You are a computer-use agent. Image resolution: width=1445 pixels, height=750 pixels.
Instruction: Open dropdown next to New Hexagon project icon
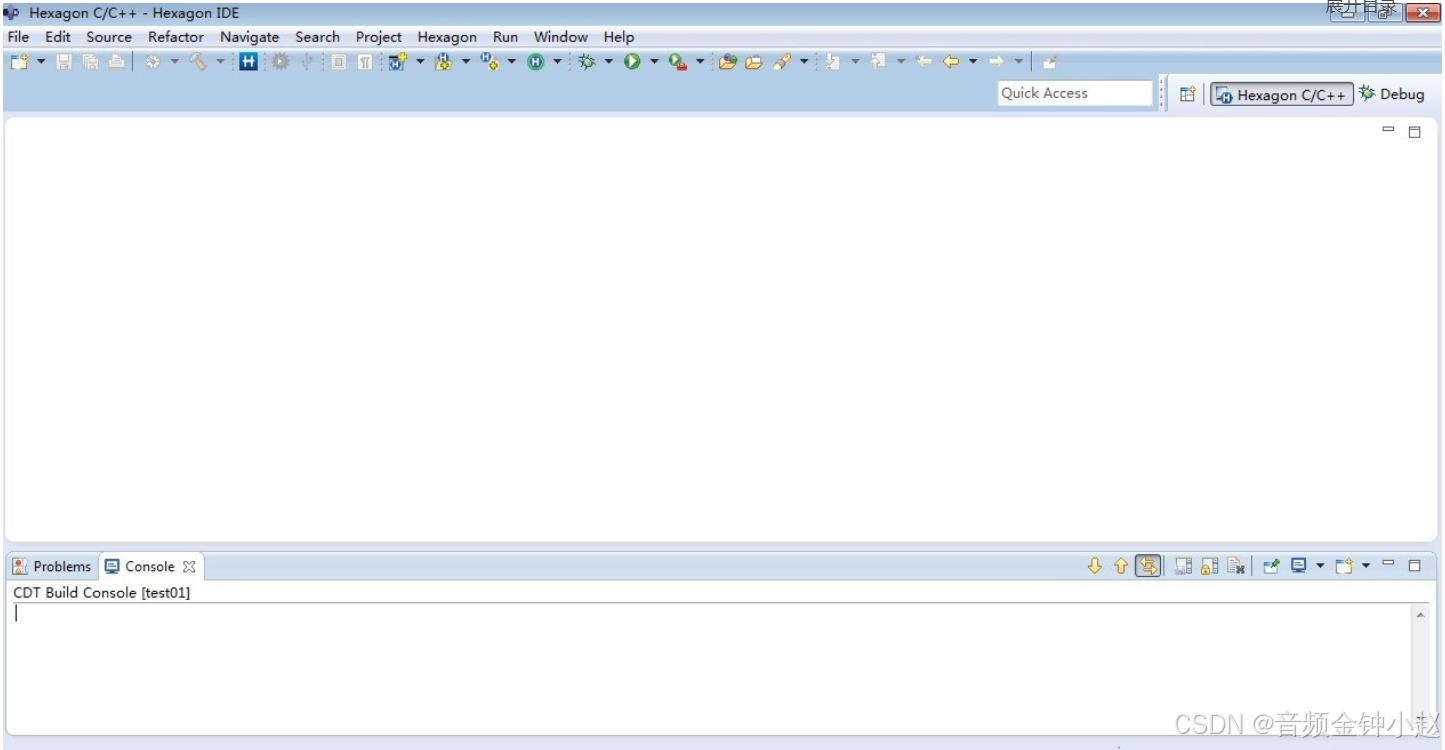[x=420, y=62]
